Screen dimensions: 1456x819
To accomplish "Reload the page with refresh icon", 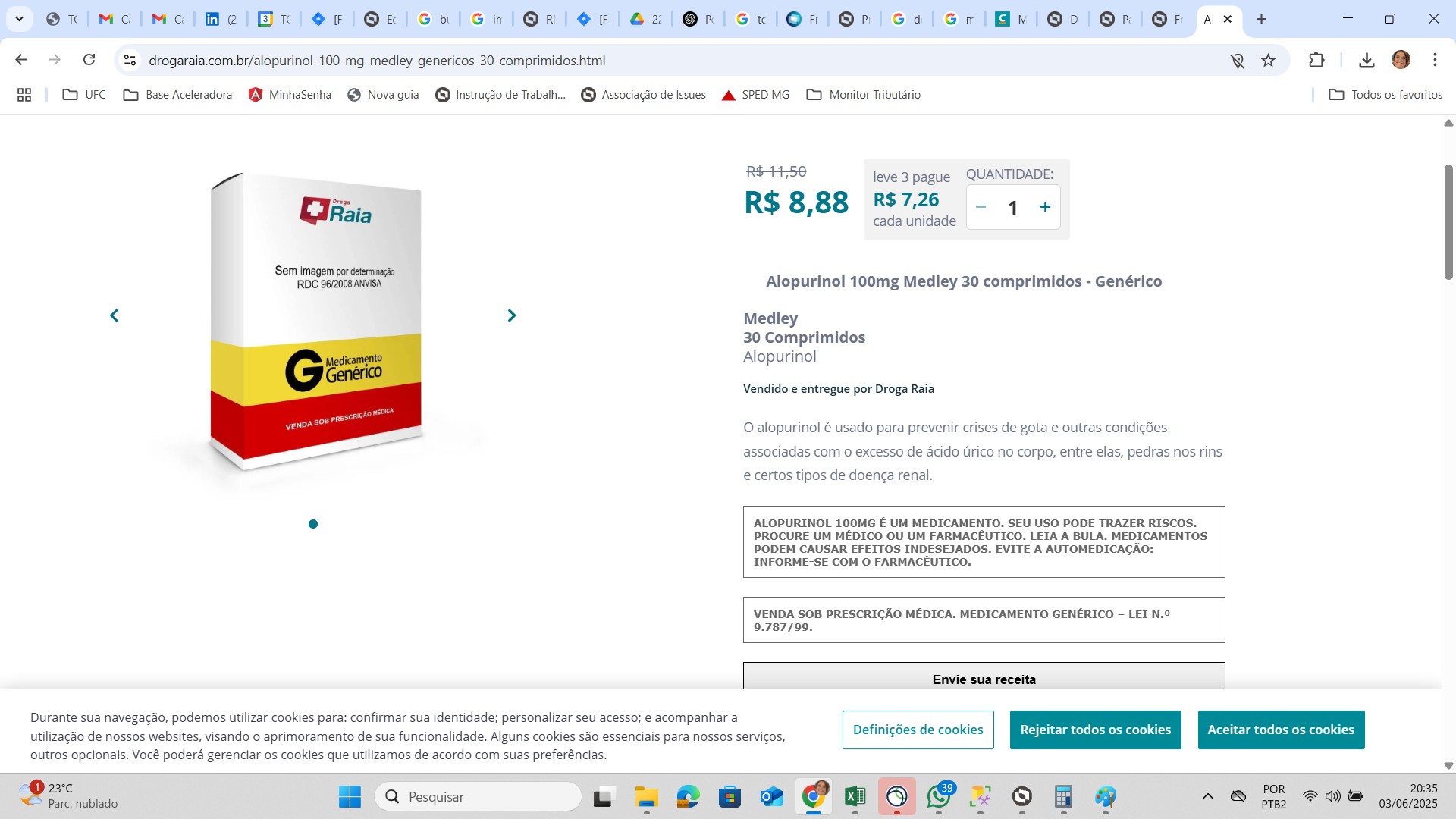I will point(89,60).
